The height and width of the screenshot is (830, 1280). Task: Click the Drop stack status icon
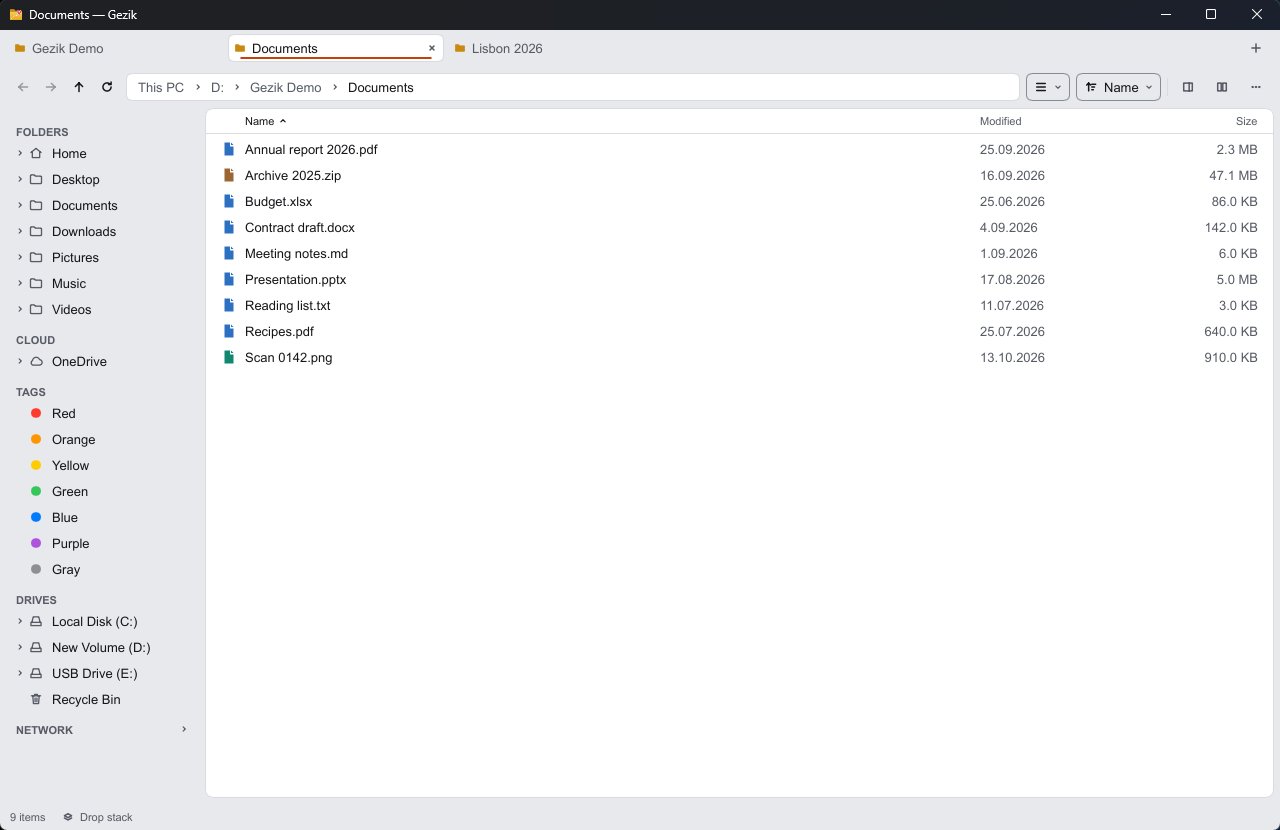click(x=68, y=817)
